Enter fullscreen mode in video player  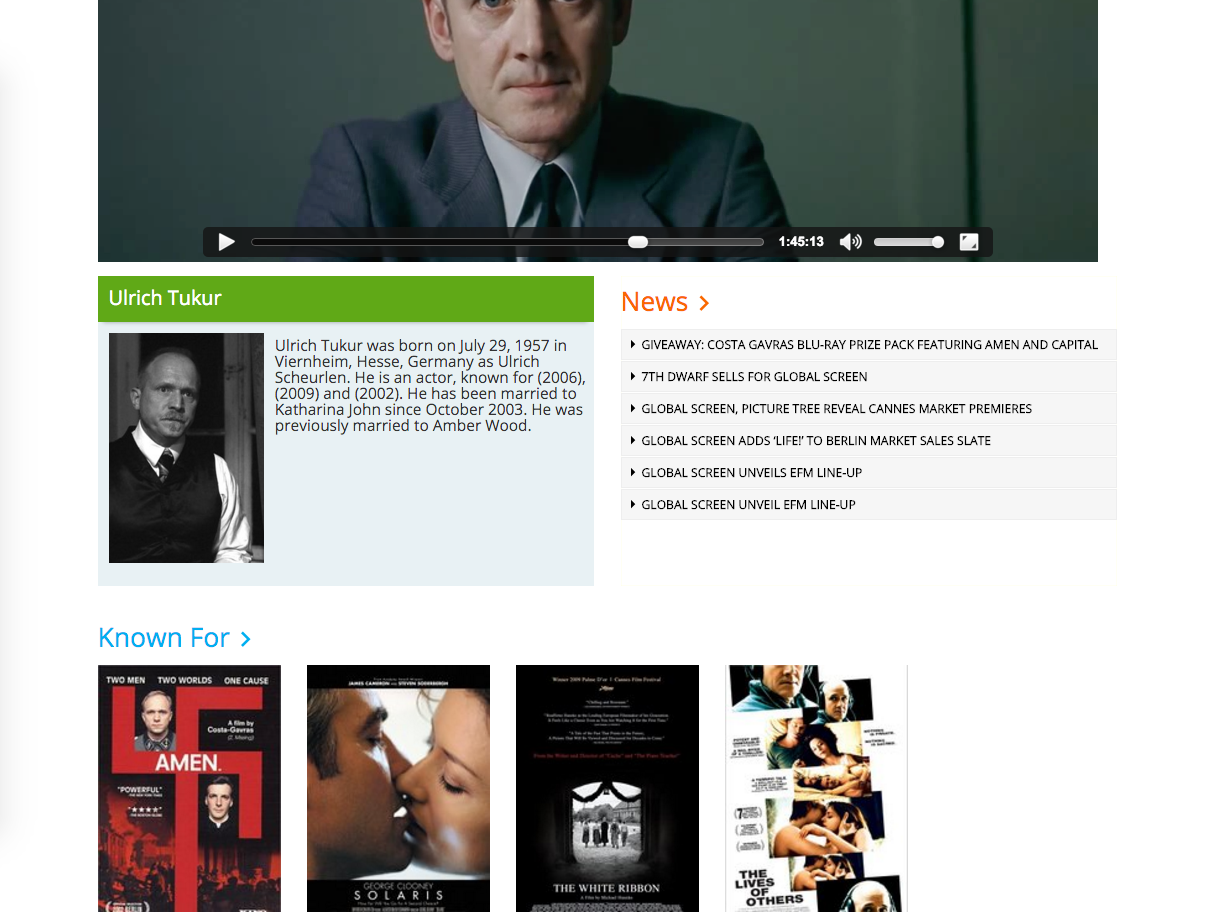click(968, 242)
